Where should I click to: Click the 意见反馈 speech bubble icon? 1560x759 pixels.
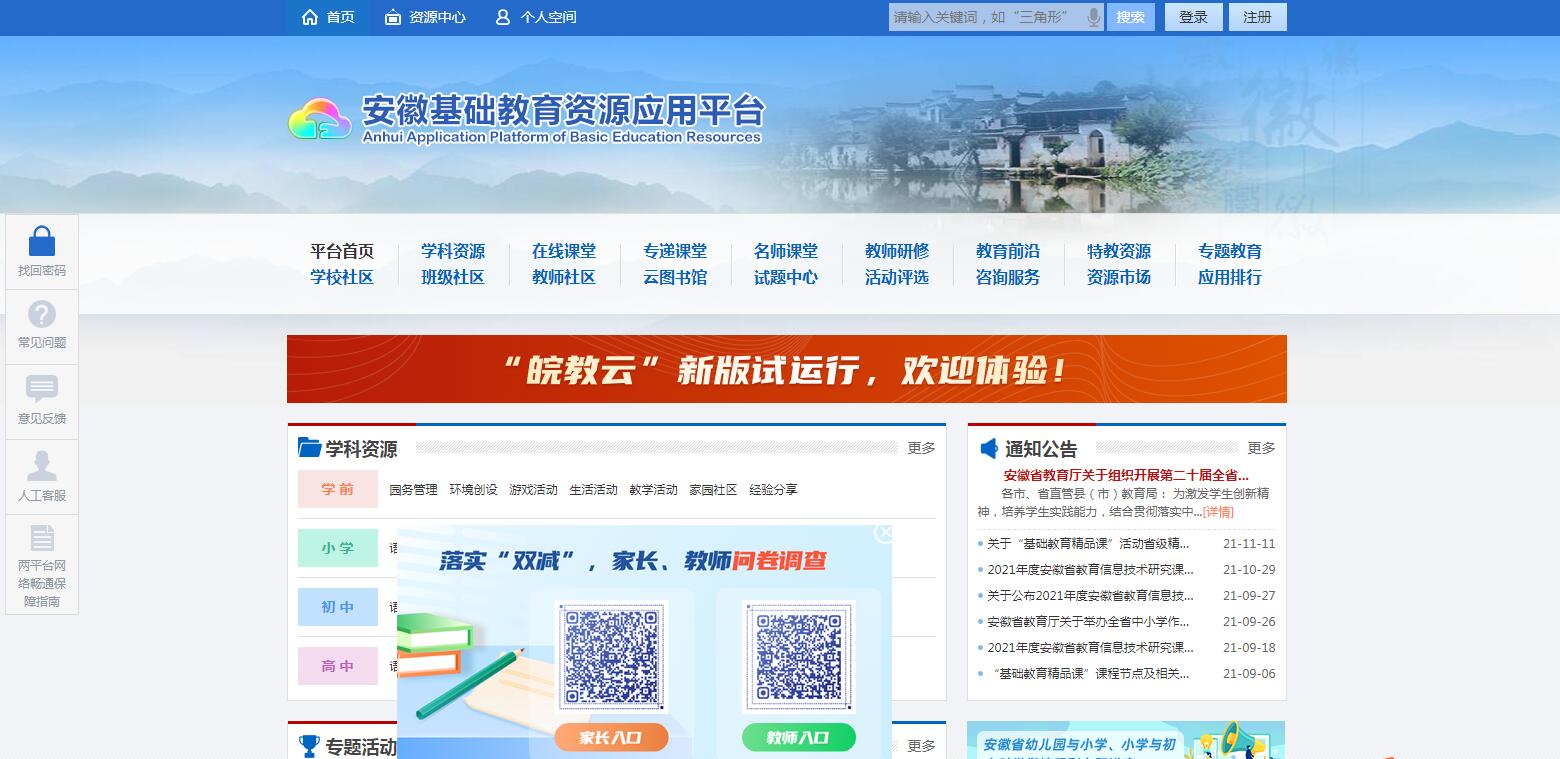point(42,389)
